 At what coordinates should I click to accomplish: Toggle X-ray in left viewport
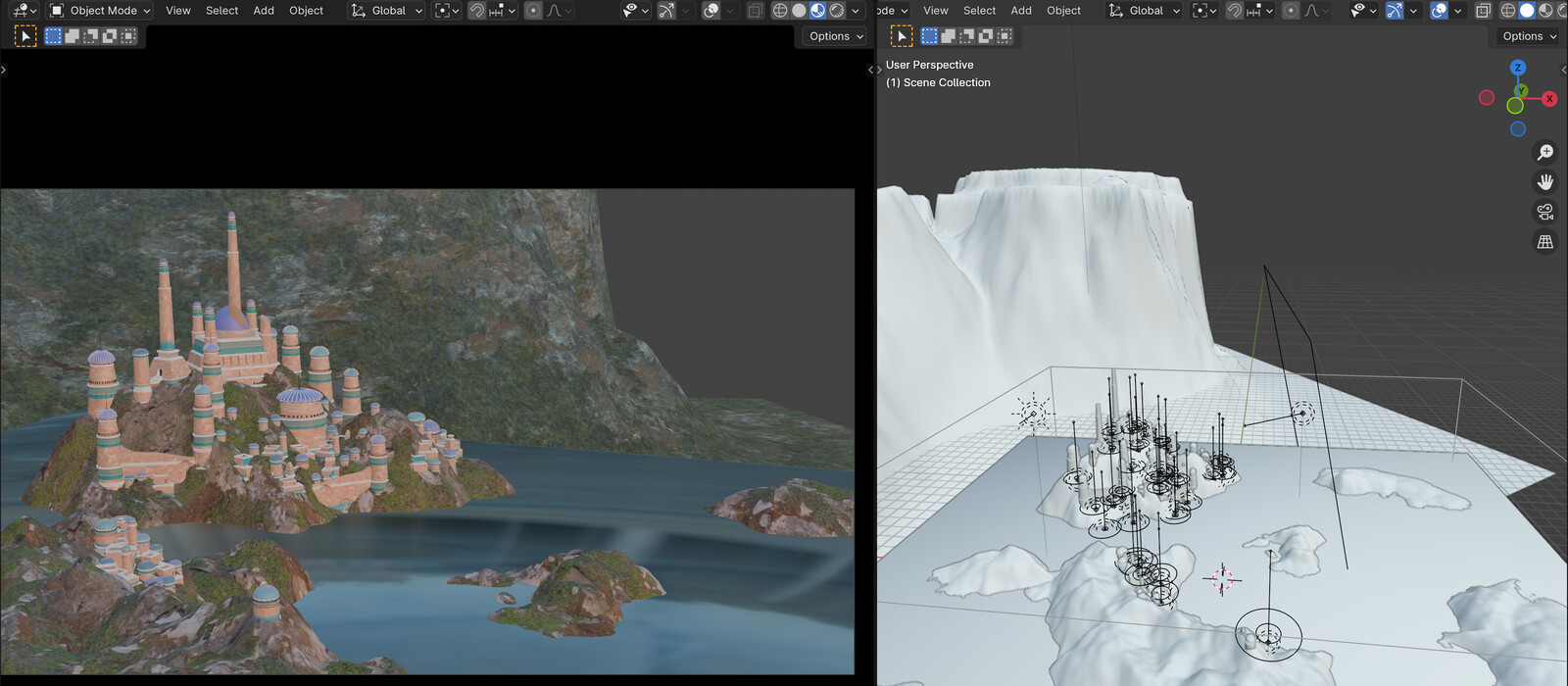click(x=755, y=11)
